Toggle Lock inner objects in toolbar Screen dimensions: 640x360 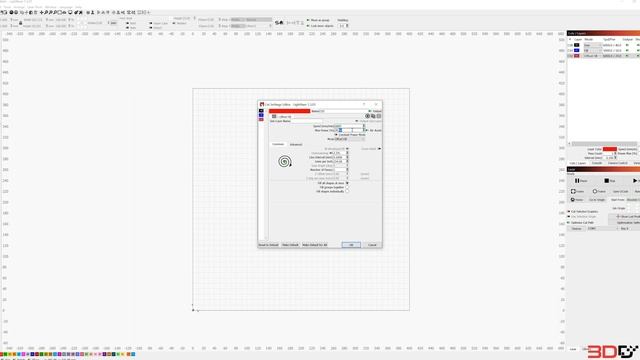(308, 26)
